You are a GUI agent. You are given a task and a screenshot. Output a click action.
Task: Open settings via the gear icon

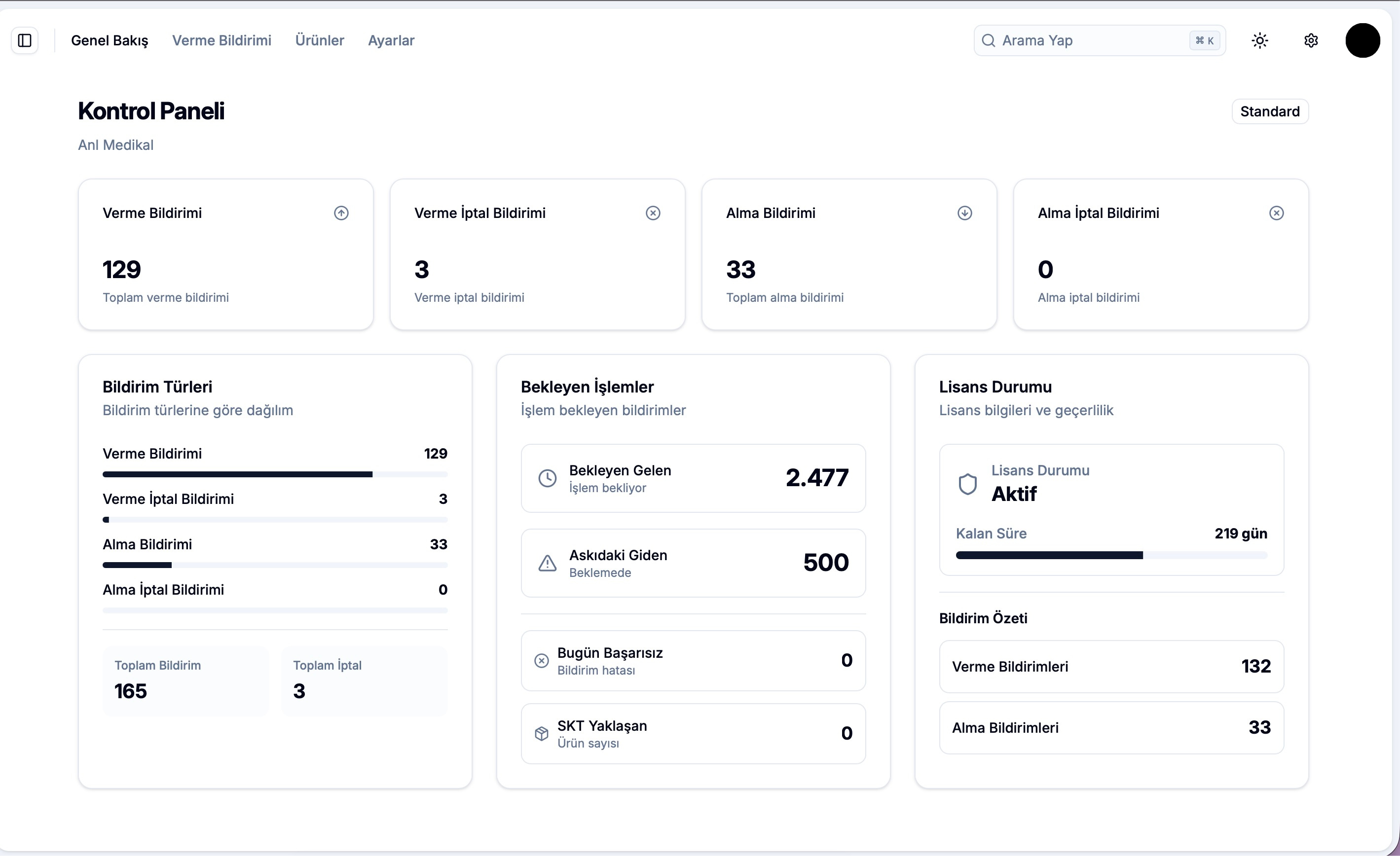[1311, 40]
